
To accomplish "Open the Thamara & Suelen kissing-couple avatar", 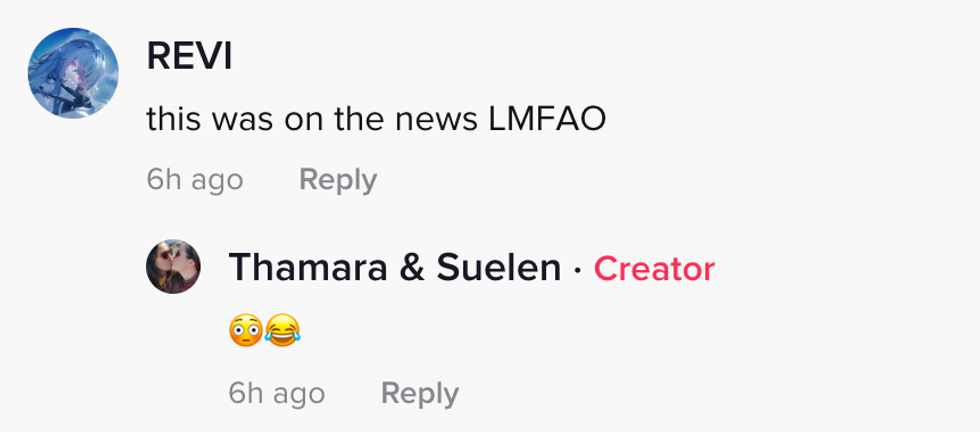I will (x=173, y=266).
